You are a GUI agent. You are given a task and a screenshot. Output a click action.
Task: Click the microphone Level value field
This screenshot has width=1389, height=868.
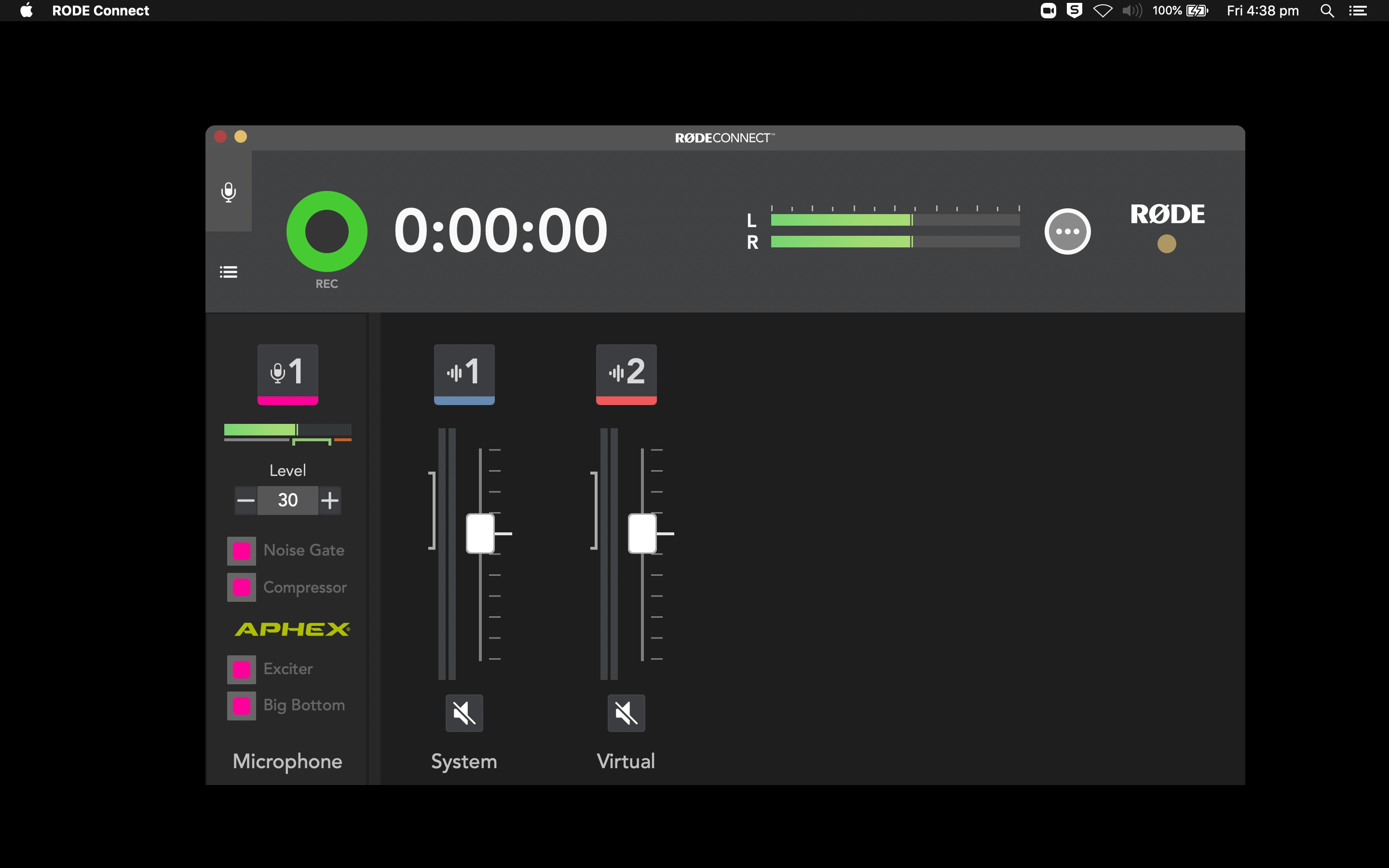[287, 500]
